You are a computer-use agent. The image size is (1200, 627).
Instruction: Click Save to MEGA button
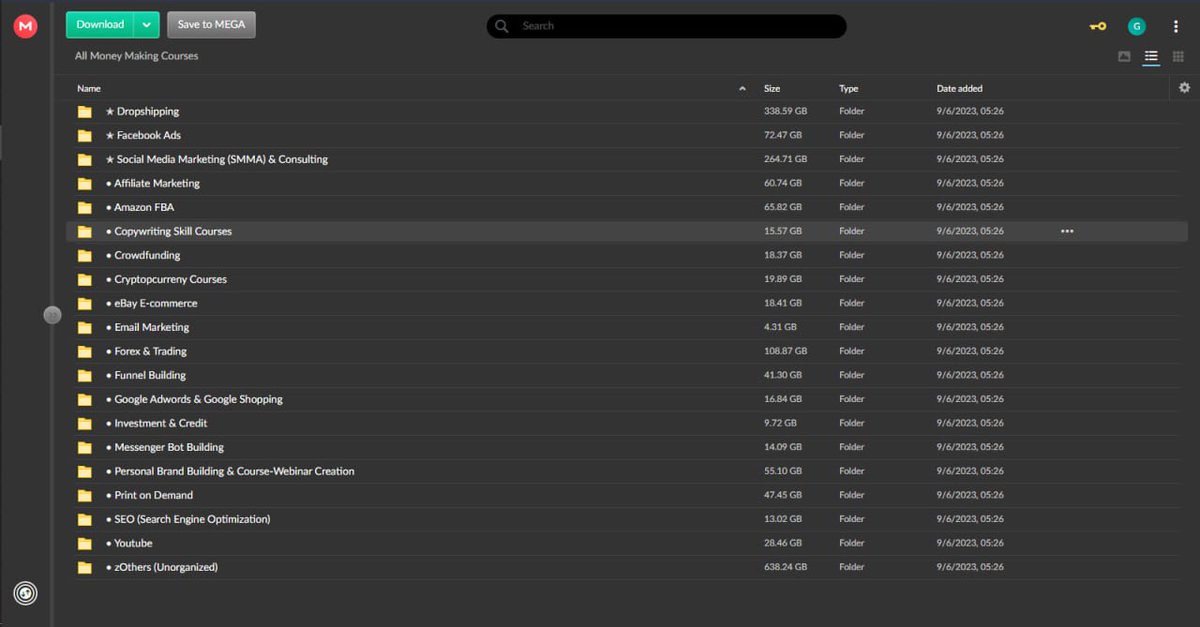[211, 25]
